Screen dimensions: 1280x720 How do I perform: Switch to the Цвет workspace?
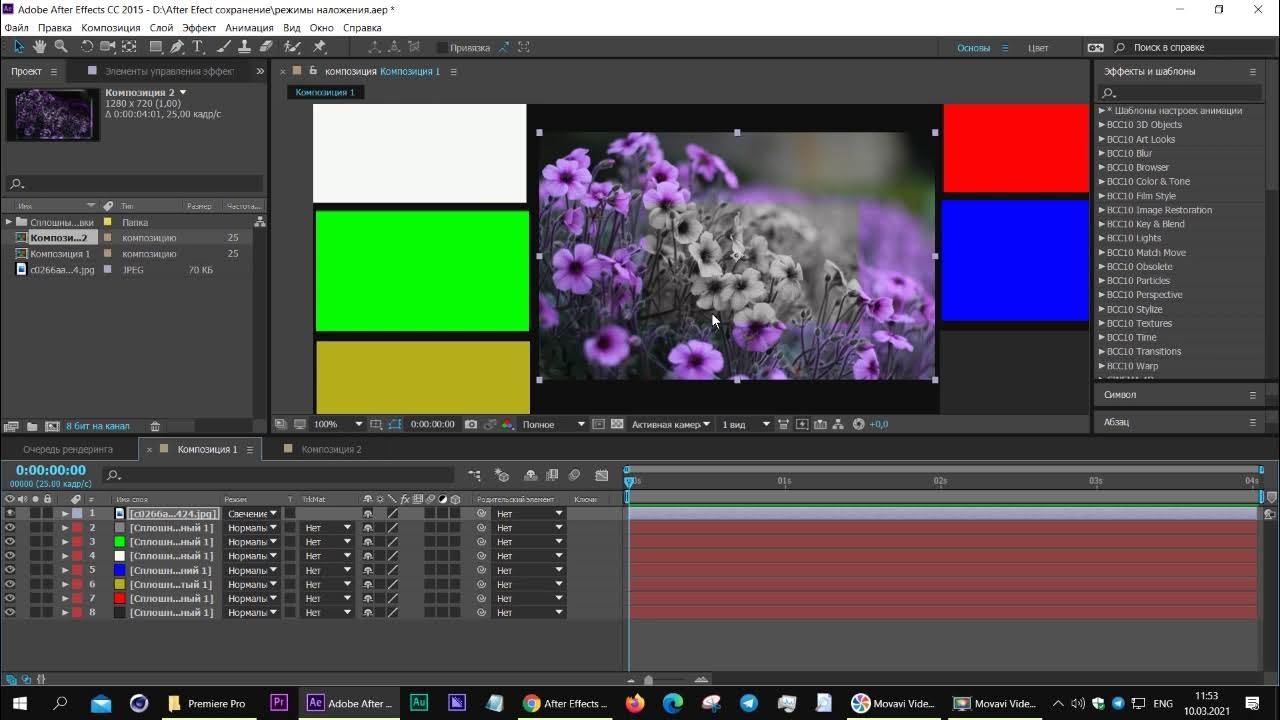(1038, 47)
